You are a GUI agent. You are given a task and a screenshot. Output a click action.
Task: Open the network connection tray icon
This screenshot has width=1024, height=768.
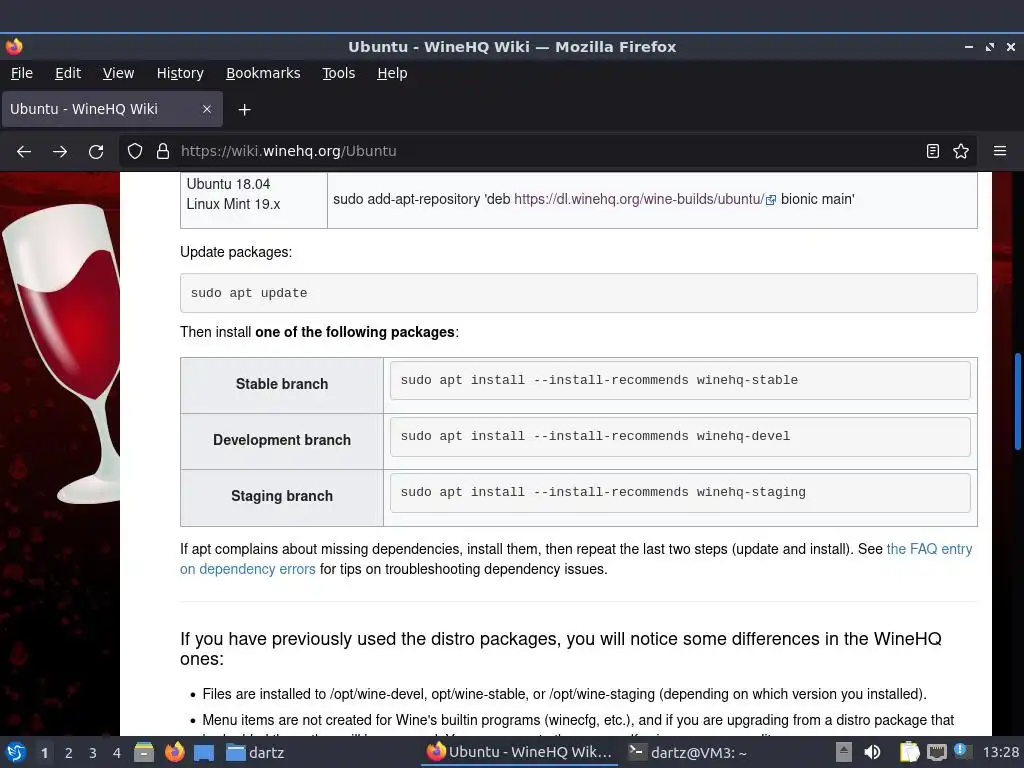(x=937, y=752)
